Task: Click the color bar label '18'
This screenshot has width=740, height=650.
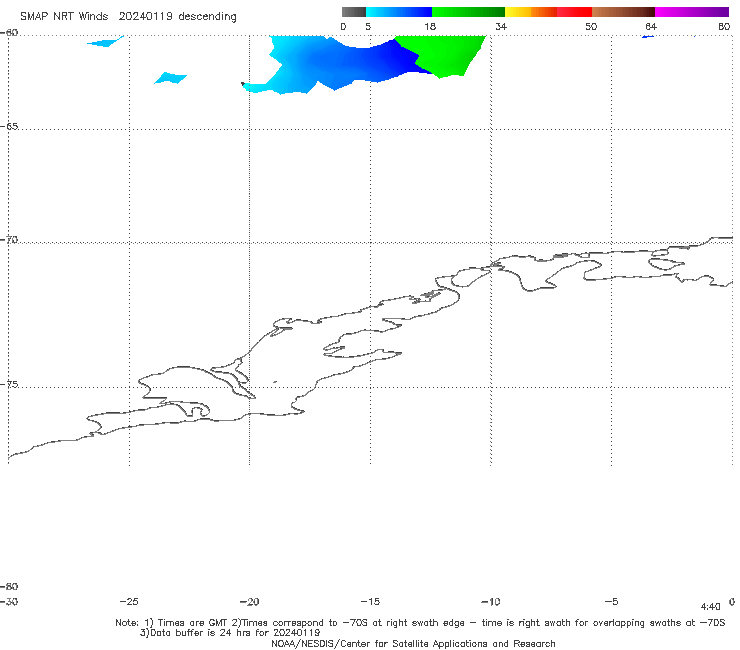Action: pyautogui.click(x=430, y=26)
